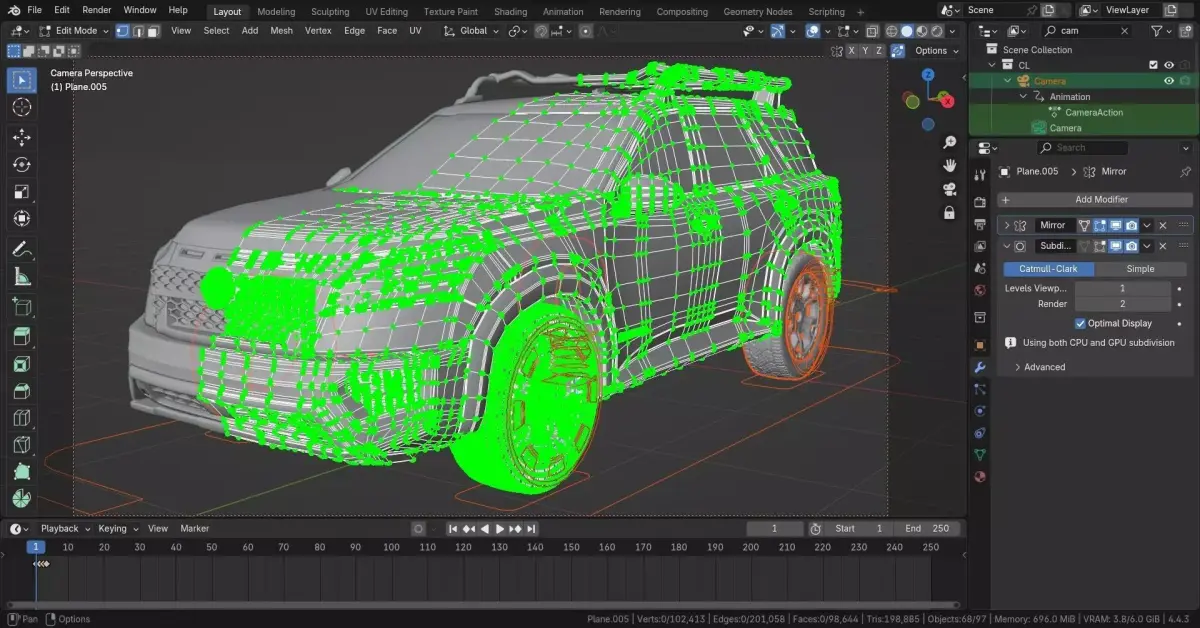Select the Scale tool in the toolbar
Screen dimensions: 1200x628
click(x=22, y=192)
